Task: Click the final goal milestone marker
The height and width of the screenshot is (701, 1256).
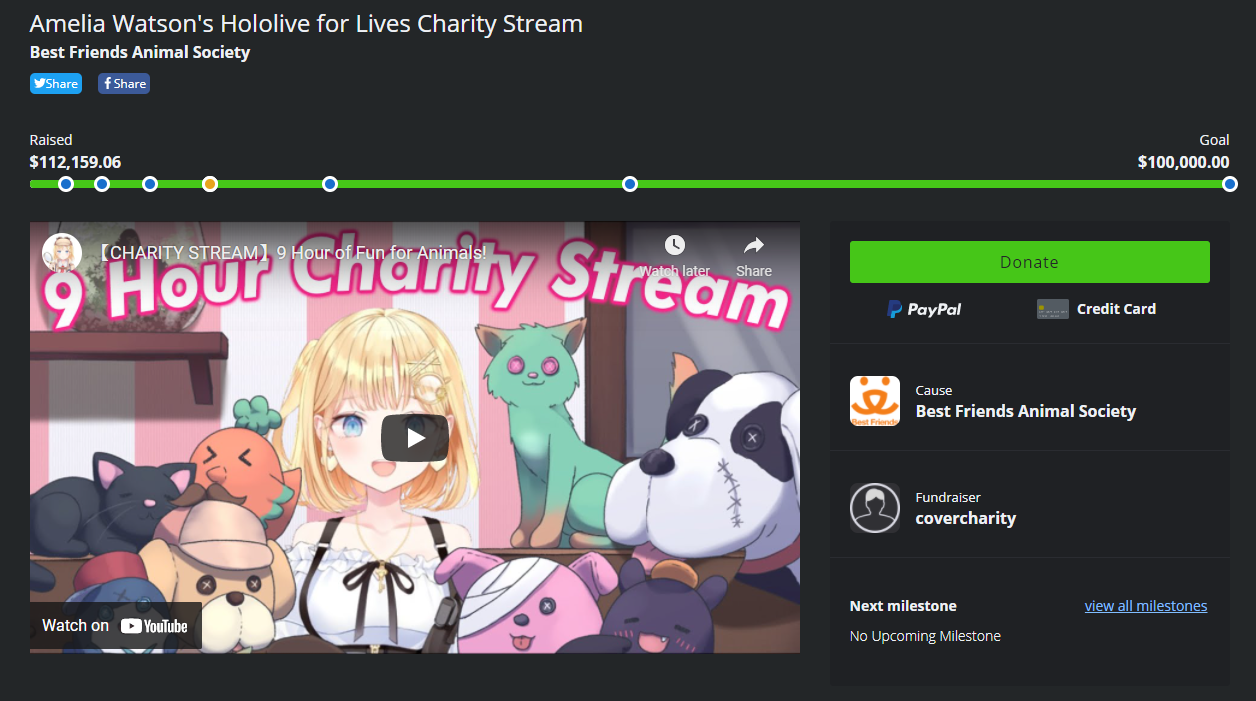Action: pos(1230,184)
